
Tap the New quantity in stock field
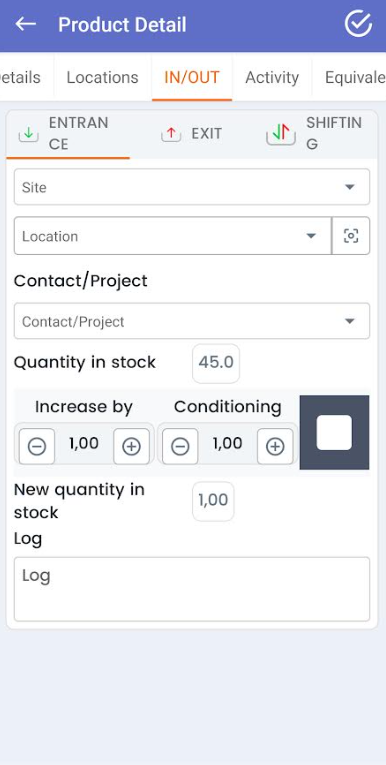pyautogui.click(x=213, y=501)
